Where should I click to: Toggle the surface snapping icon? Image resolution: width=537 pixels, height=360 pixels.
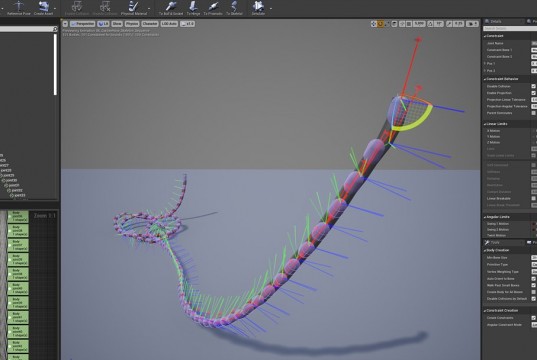coord(402,24)
